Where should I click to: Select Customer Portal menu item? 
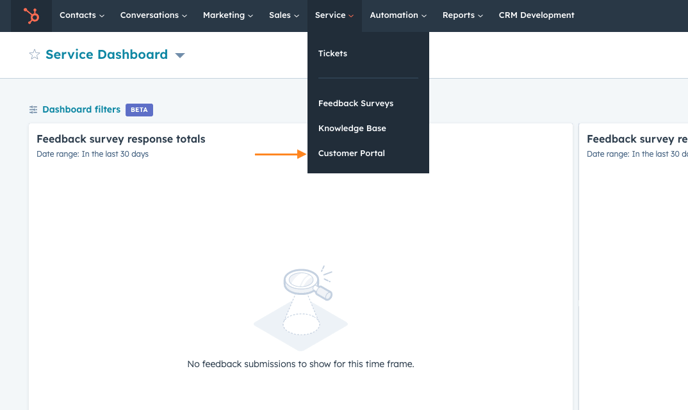(x=351, y=153)
